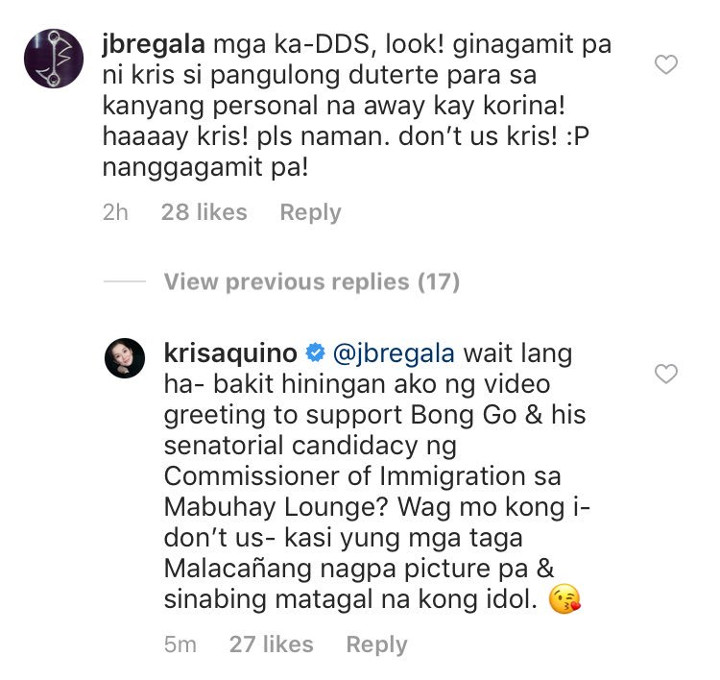The width and height of the screenshot is (720, 680).
Task: View the 27 likes on krisaquino's reply
Action: (x=271, y=644)
